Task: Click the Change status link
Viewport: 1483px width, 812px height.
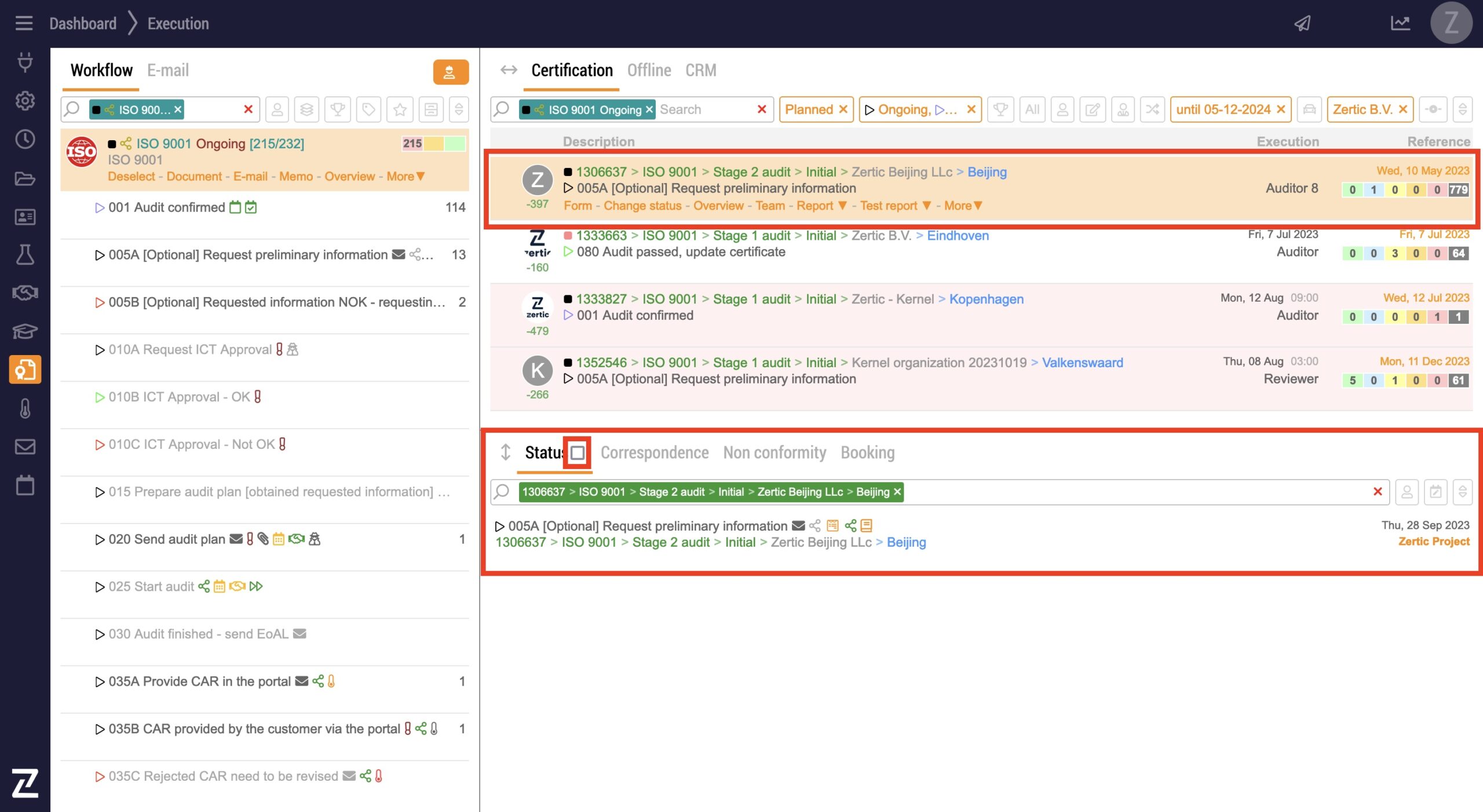Action: click(x=642, y=206)
